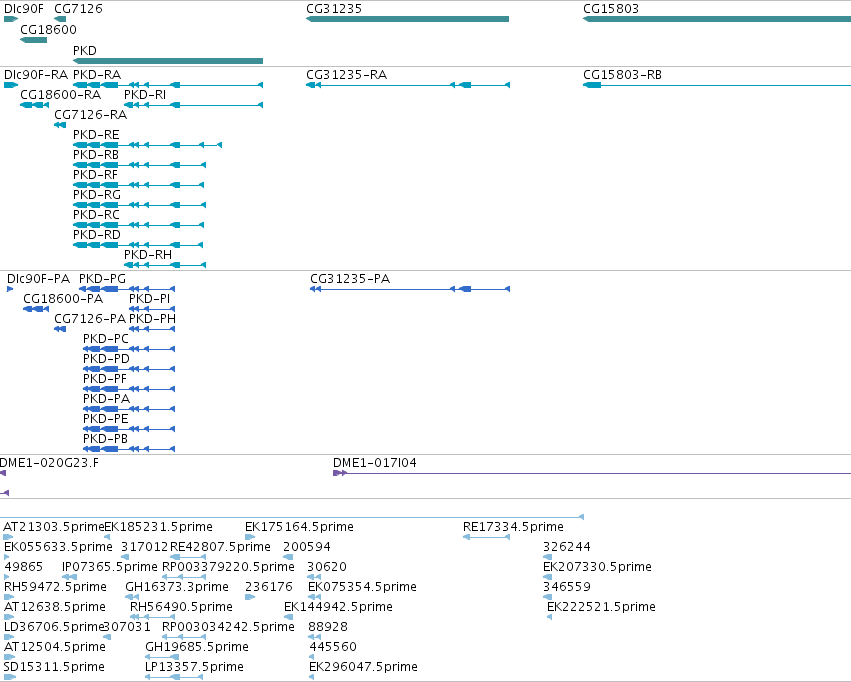Select protein PKD-PI
Viewport: 851px width, 682px height.
pos(152,309)
